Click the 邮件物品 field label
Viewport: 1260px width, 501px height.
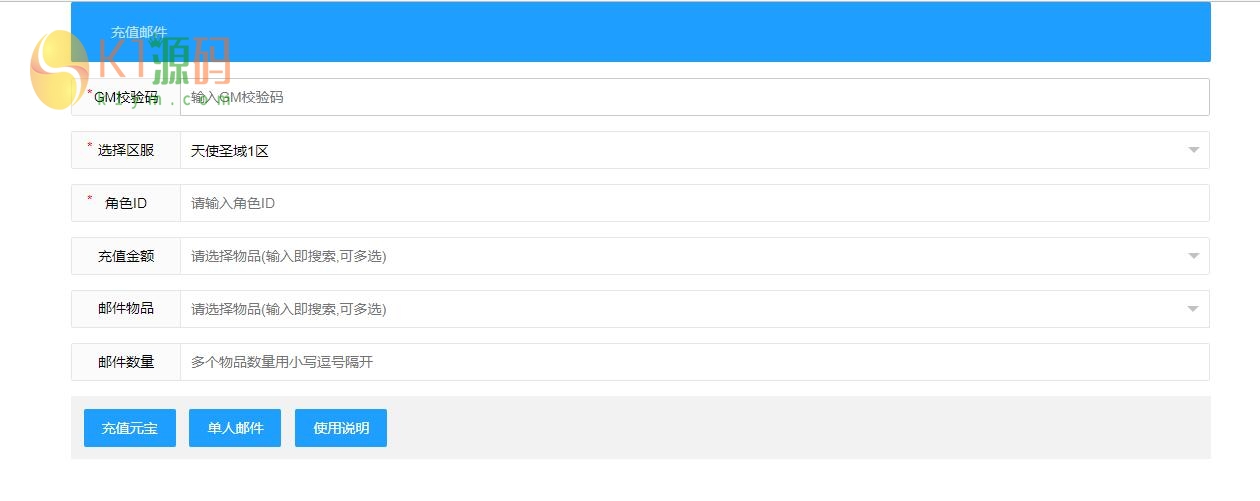point(126,309)
